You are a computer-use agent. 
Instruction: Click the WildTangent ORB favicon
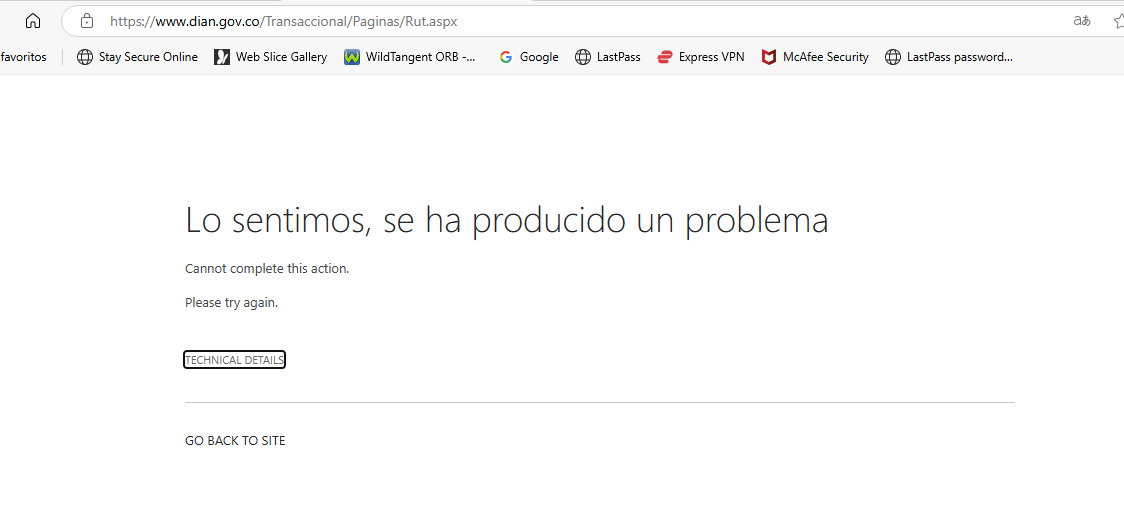click(x=351, y=57)
